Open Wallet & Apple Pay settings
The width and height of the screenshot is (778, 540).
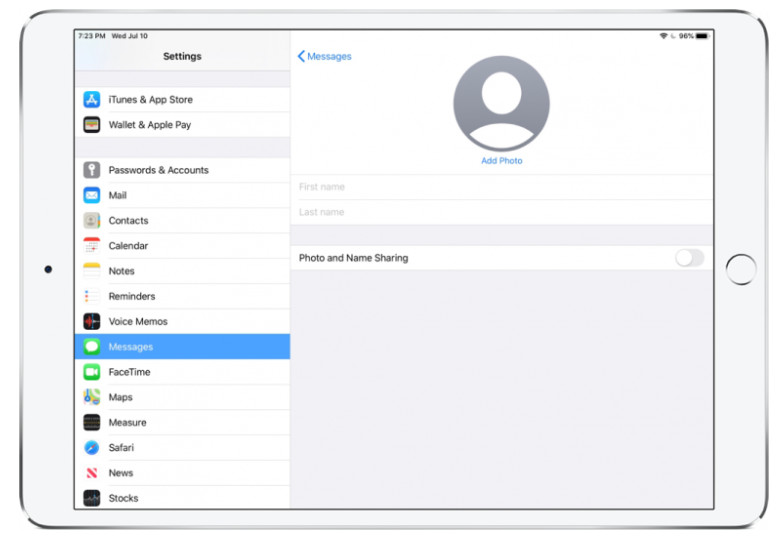(182, 125)
